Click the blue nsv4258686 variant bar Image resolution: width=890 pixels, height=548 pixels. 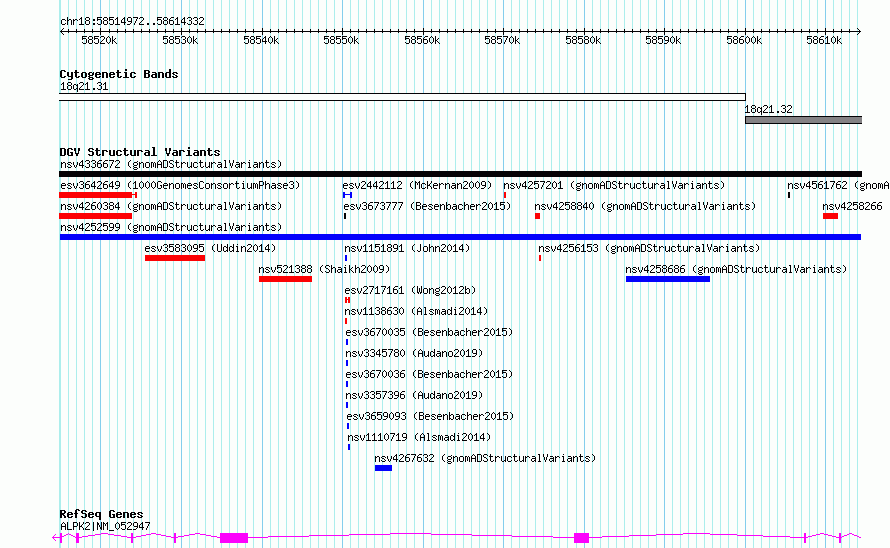tap(668, 279)
